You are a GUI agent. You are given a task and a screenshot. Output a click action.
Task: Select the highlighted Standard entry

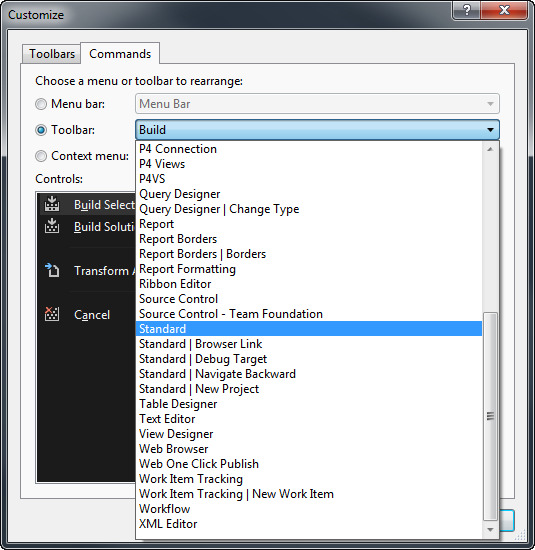309,329
